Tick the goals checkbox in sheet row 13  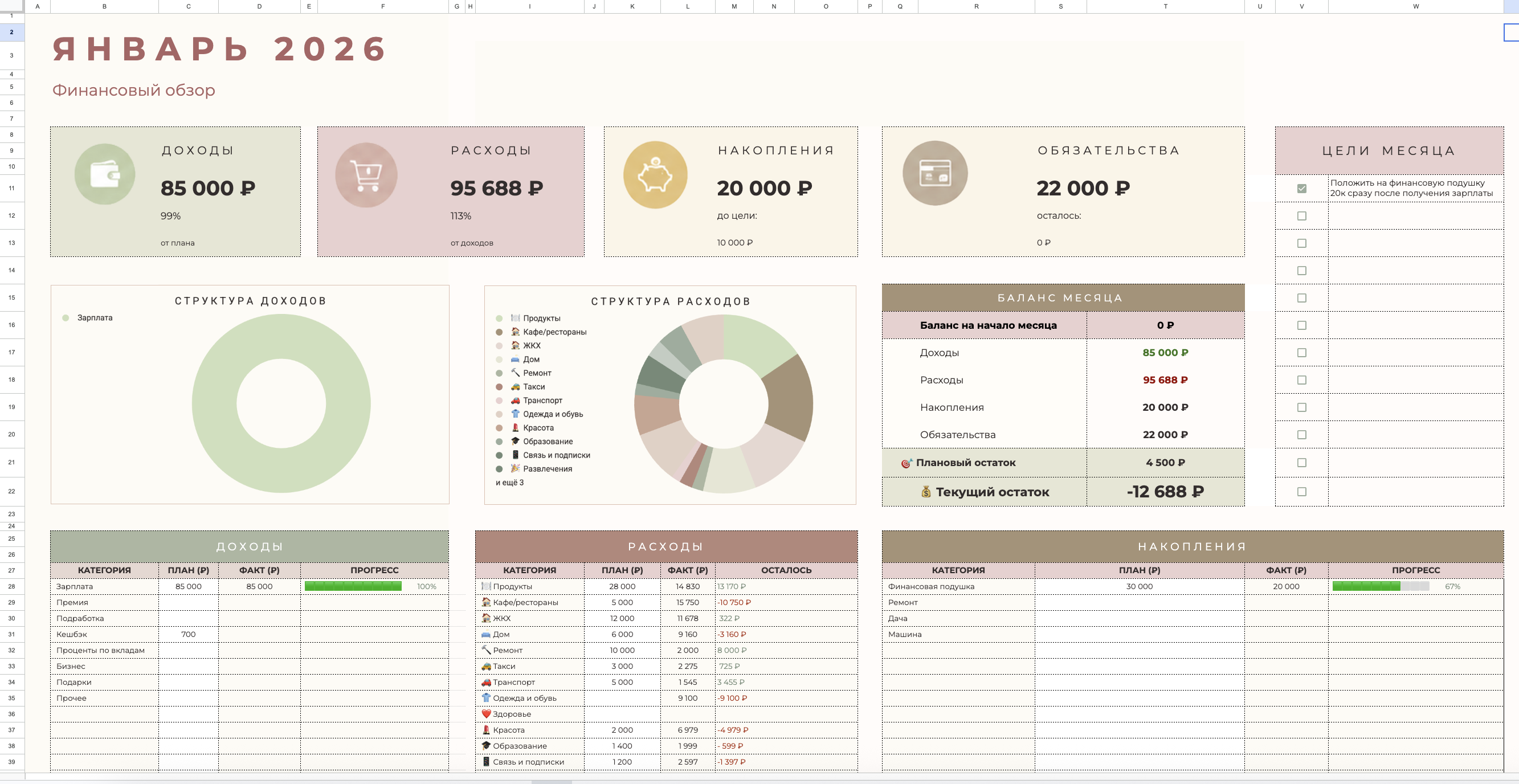[1302, 243]
